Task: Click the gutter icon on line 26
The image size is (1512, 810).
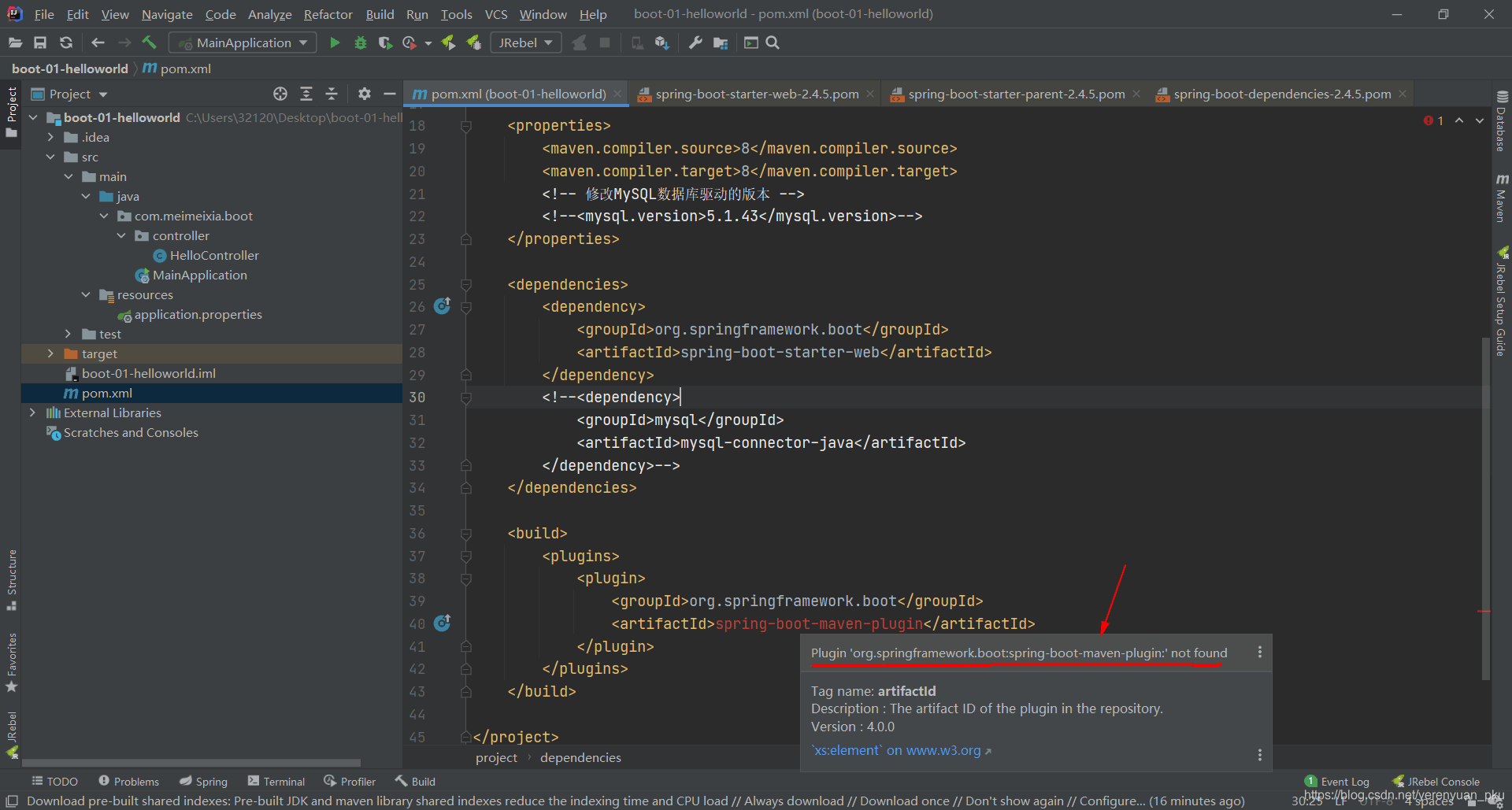Action: [x=443, y=305]
